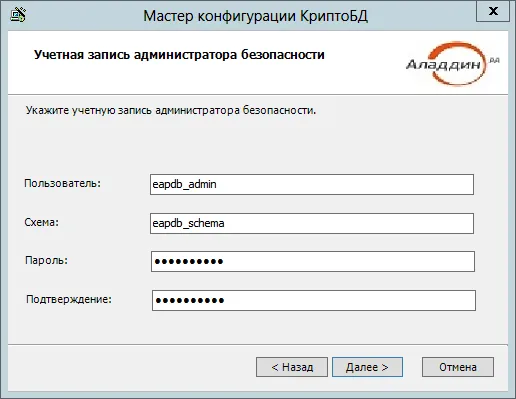Click into the Схема text field

(312, 223)
